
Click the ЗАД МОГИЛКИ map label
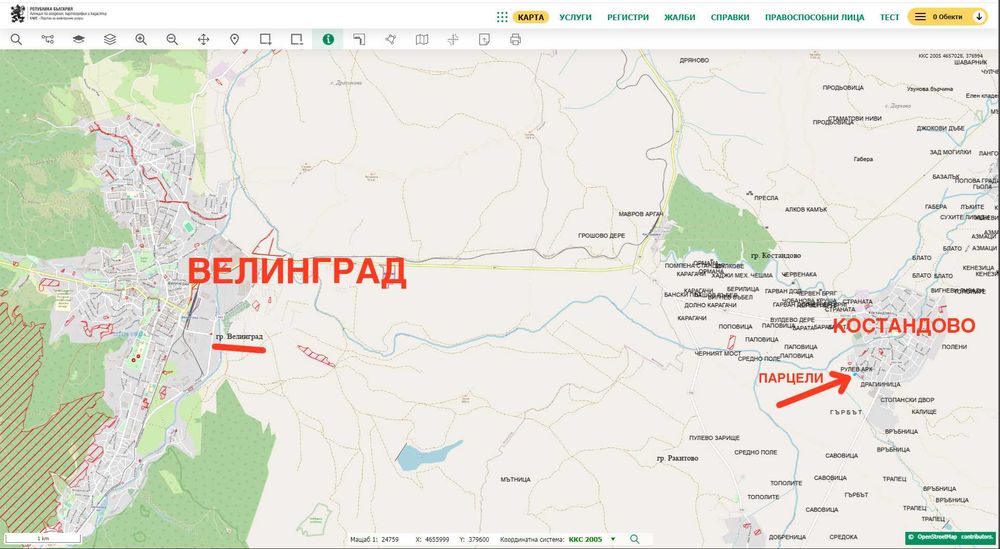pos(950,152)
